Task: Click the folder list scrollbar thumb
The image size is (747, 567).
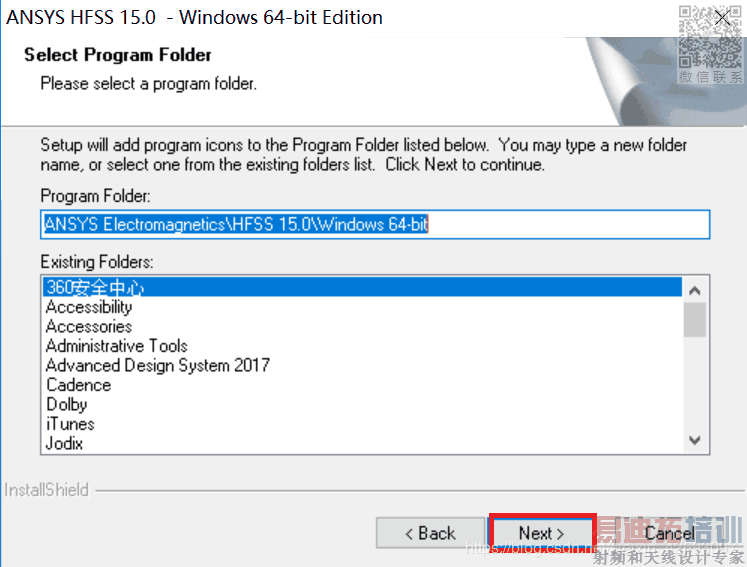Action: coord(695,320)
